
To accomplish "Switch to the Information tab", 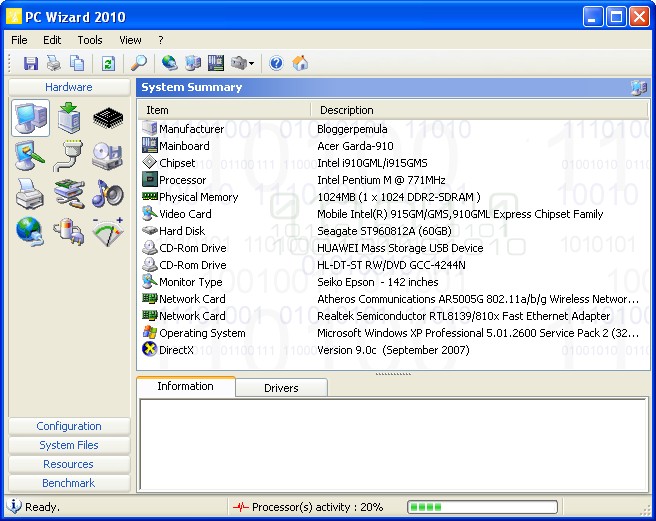I will 185,386.
